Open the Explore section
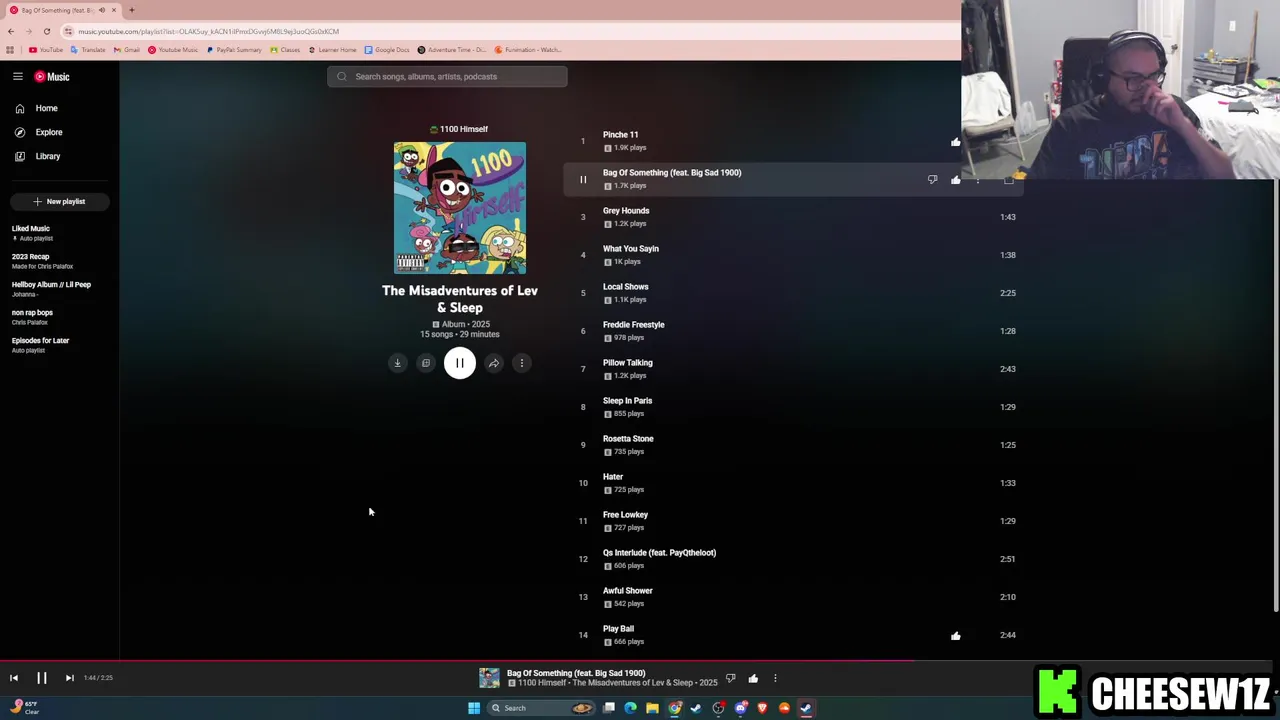1280x720 pixels. (49, 132)
